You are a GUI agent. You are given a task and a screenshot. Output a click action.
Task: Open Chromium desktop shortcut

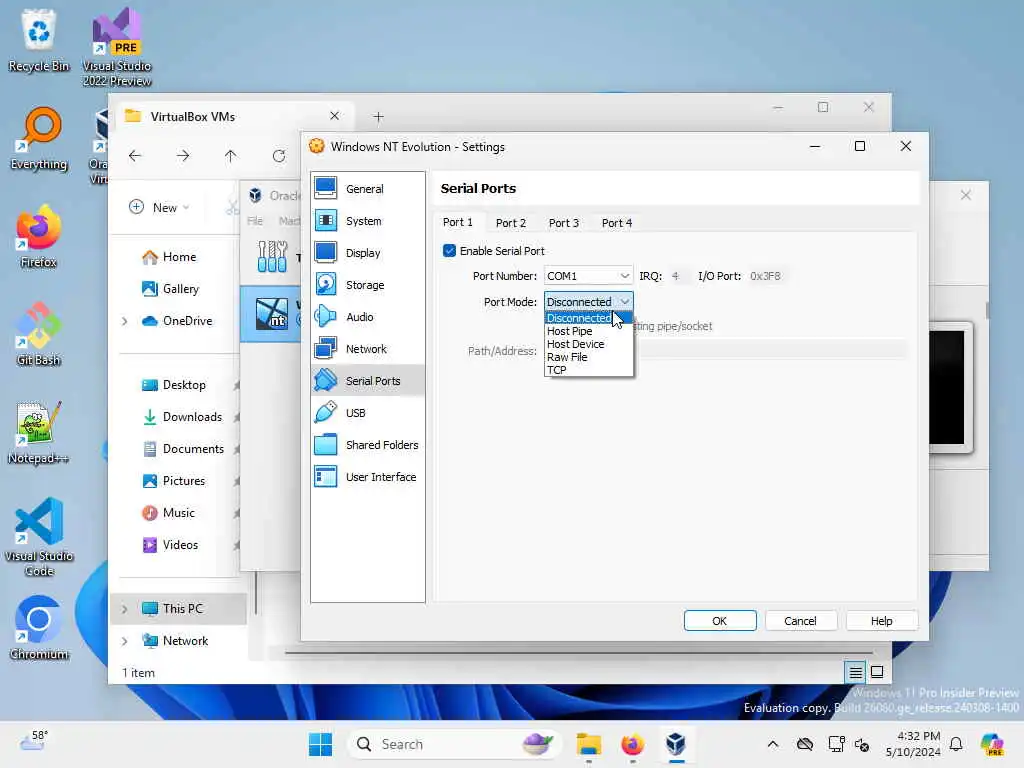point(39,628)
